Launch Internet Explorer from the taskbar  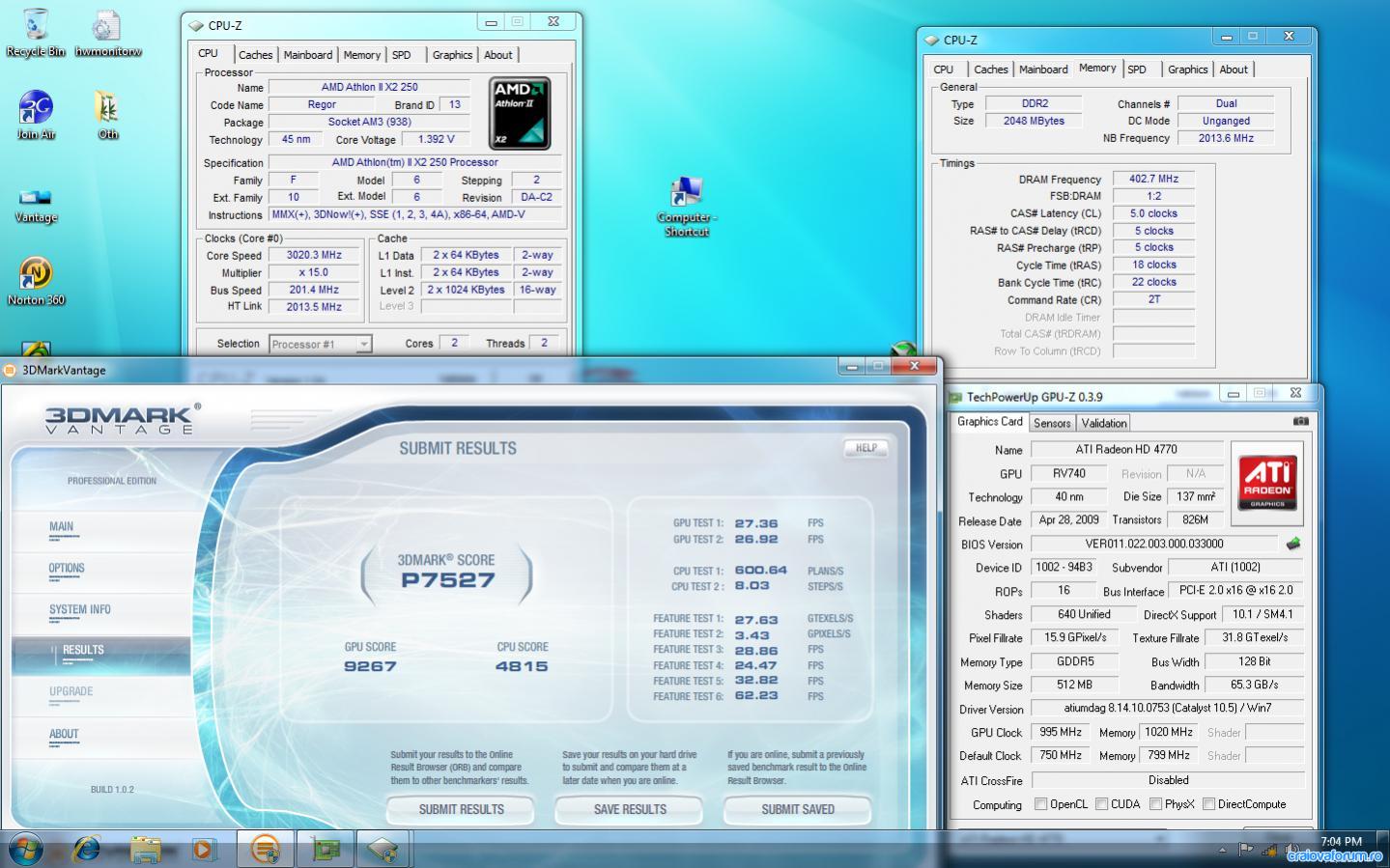click(x=88, y=850)
